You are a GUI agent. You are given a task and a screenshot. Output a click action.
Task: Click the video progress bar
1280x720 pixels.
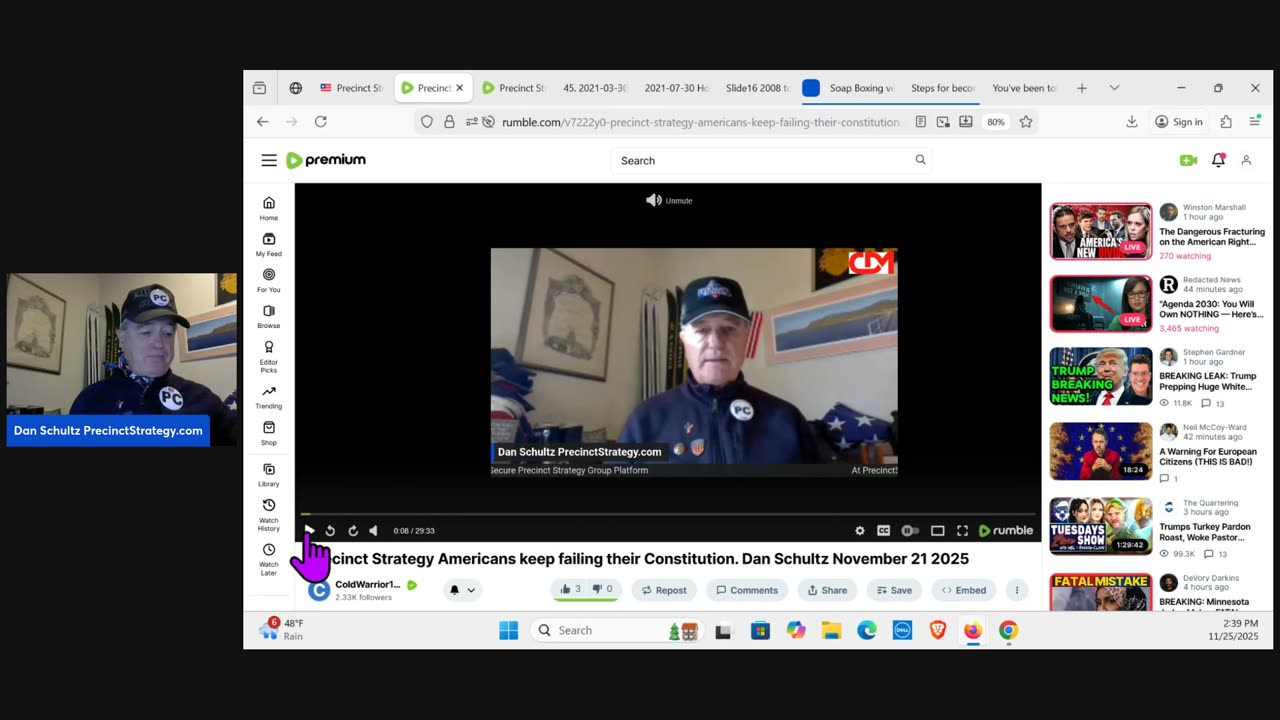[x=668, y=514]
